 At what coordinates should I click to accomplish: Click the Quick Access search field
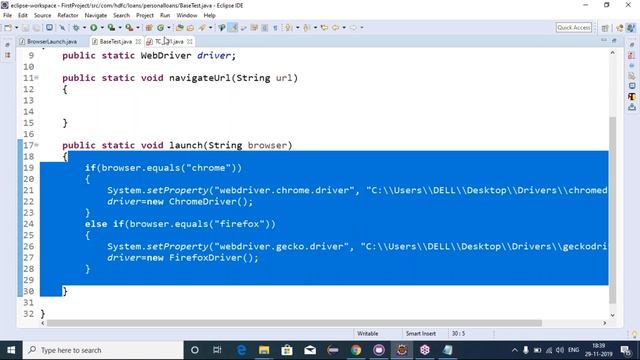pyautogui.click(x=573, y=28)
